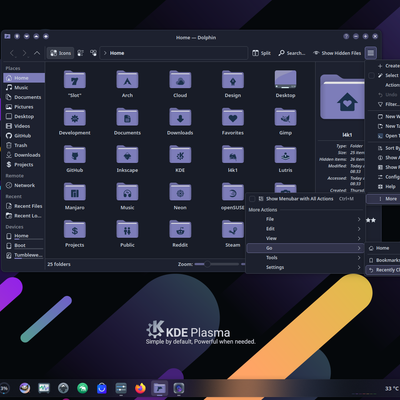Toggle Show Hidden Files
The image size is (400, 400).
tap(337, 53)
